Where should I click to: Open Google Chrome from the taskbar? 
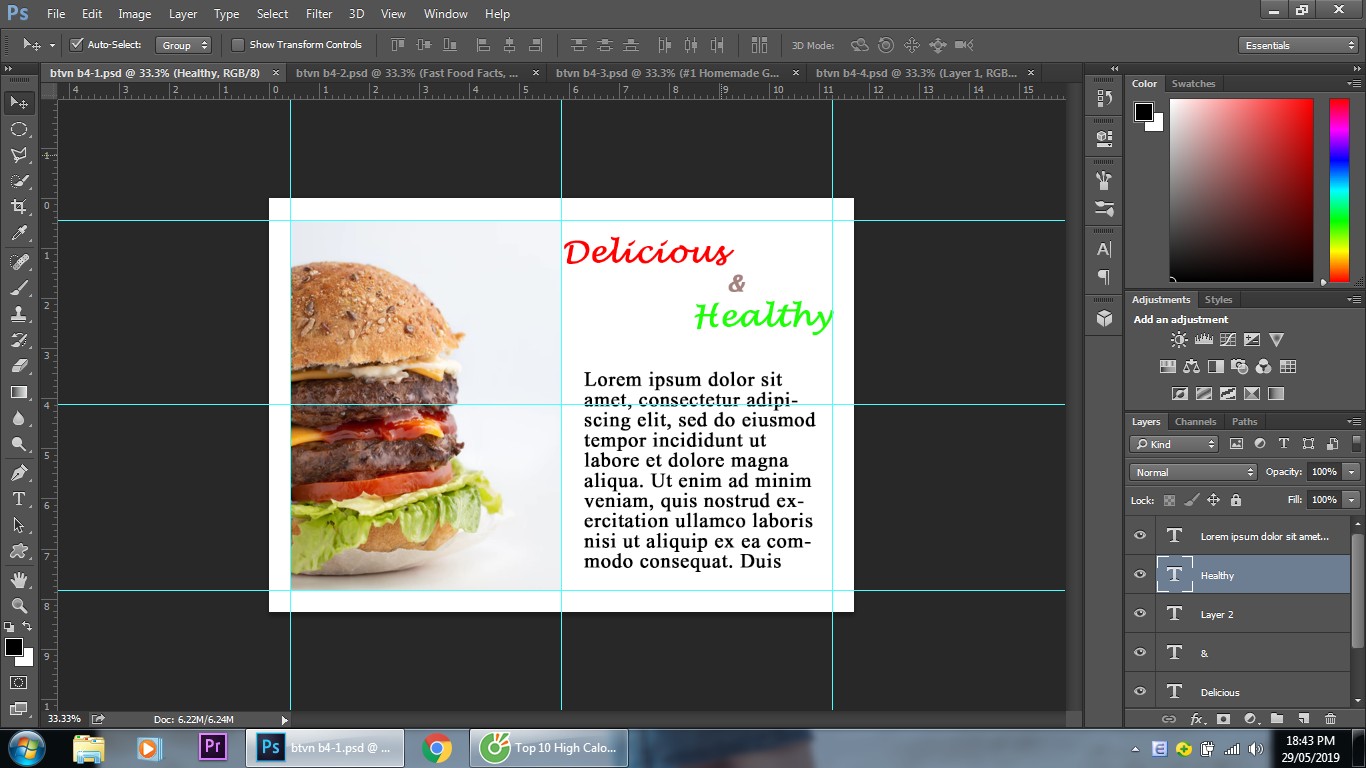pos(436,747)
